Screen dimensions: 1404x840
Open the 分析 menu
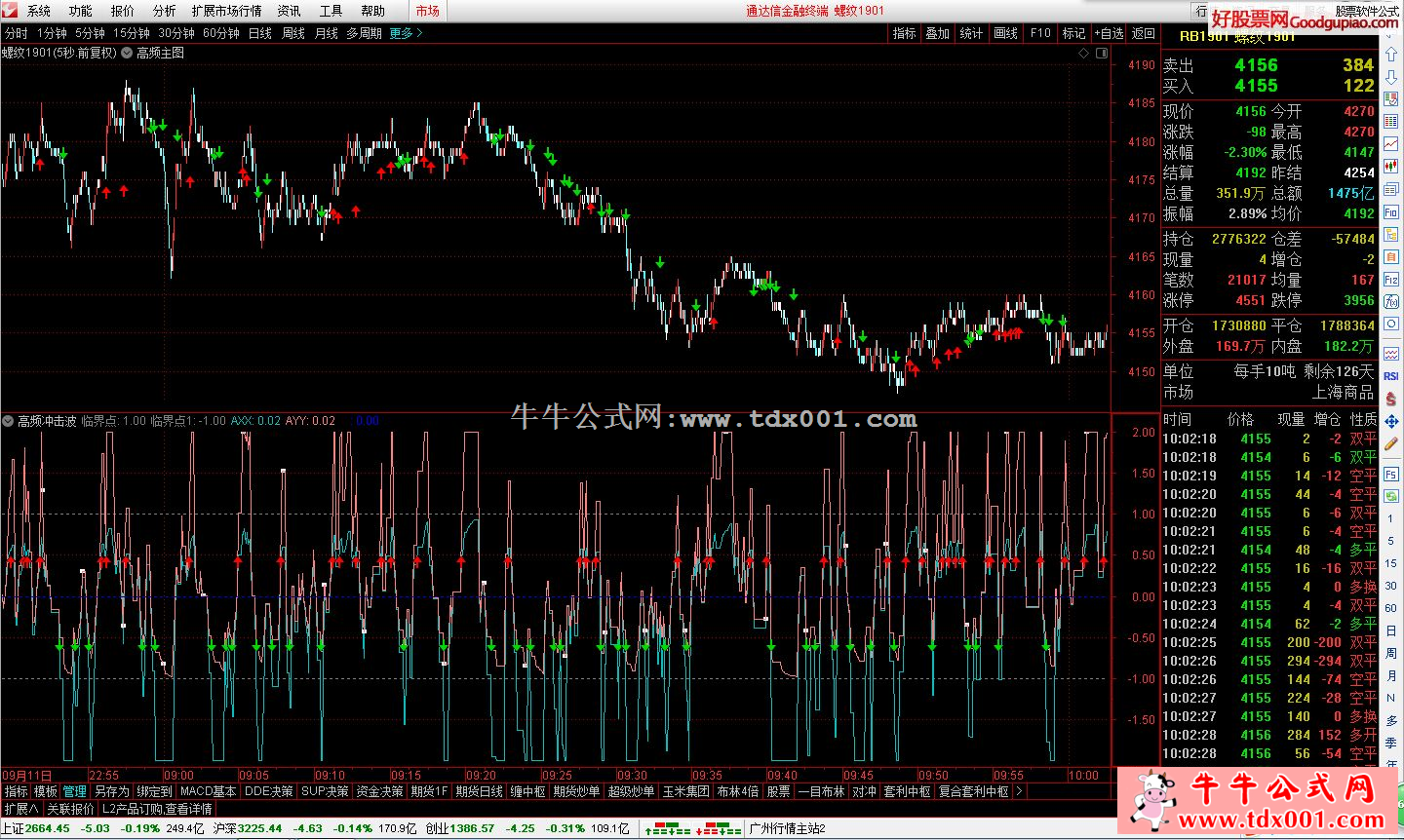(x=165, y=11)
